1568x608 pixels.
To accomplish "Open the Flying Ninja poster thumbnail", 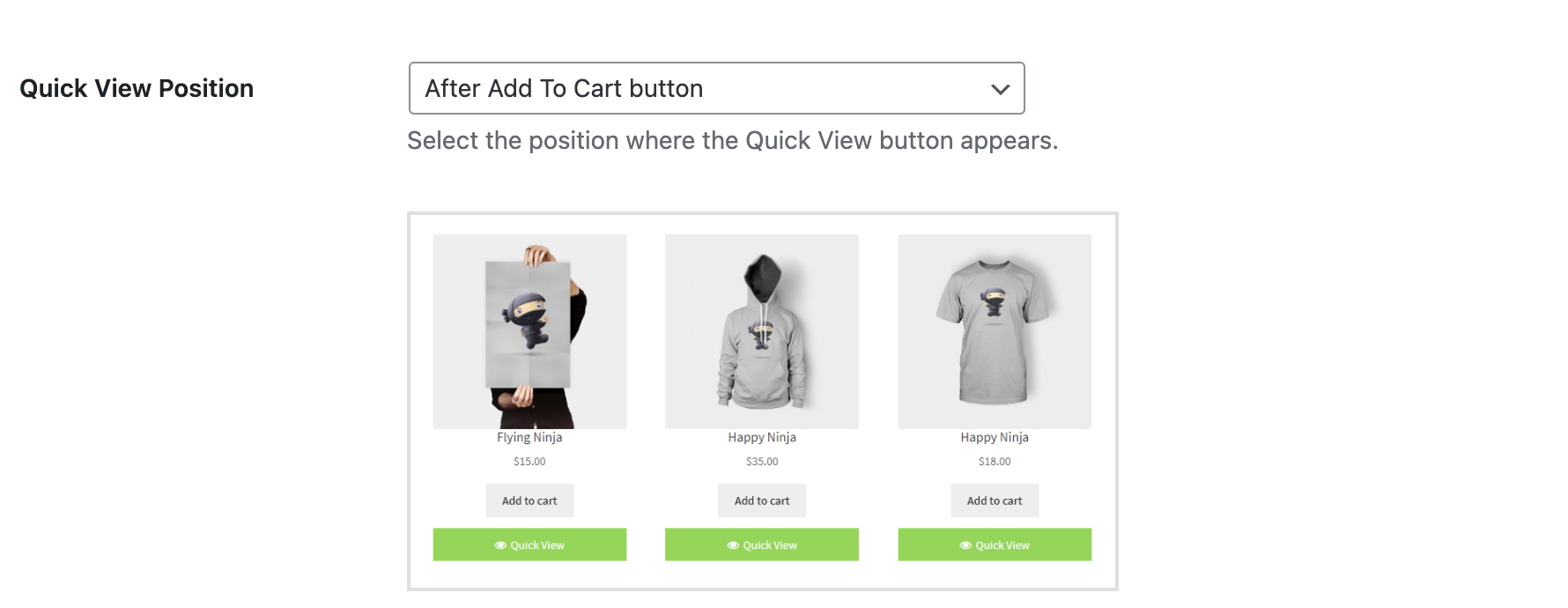I will tap(529, 331).
